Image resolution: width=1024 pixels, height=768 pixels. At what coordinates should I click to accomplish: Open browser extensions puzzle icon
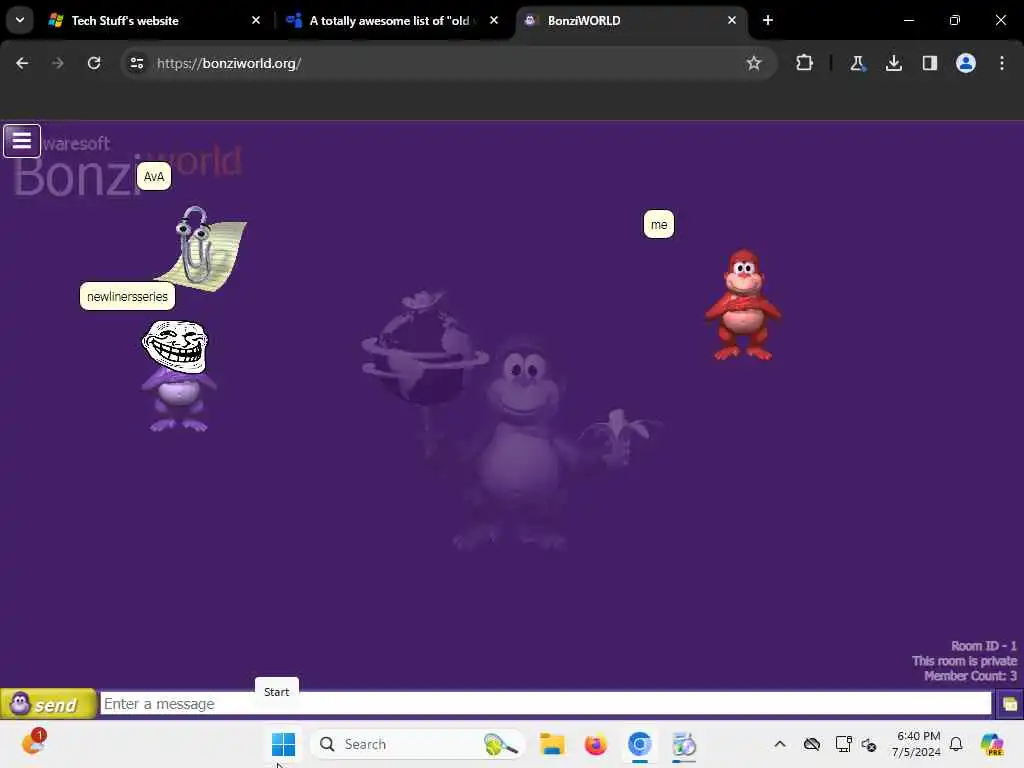[x=805, y=63]
